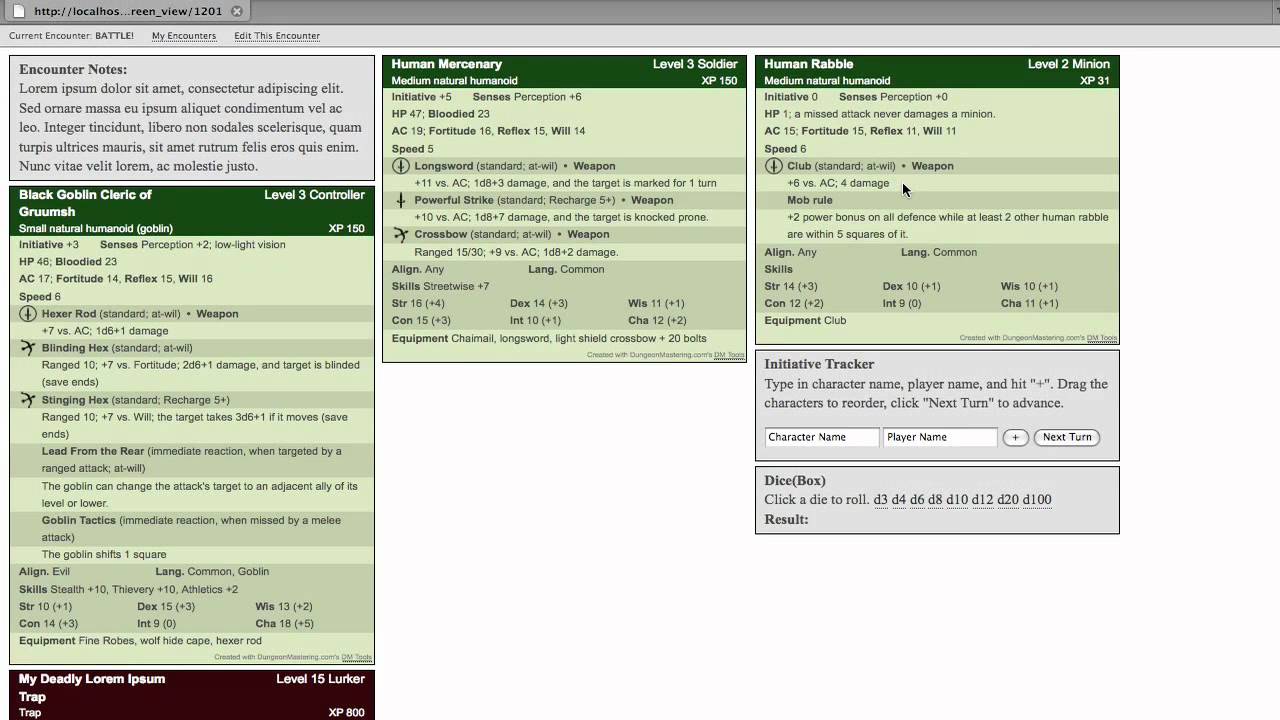Click Level 3 Controller label
The height and width of the screenshot is (720, 1280).
coord(314,195)
